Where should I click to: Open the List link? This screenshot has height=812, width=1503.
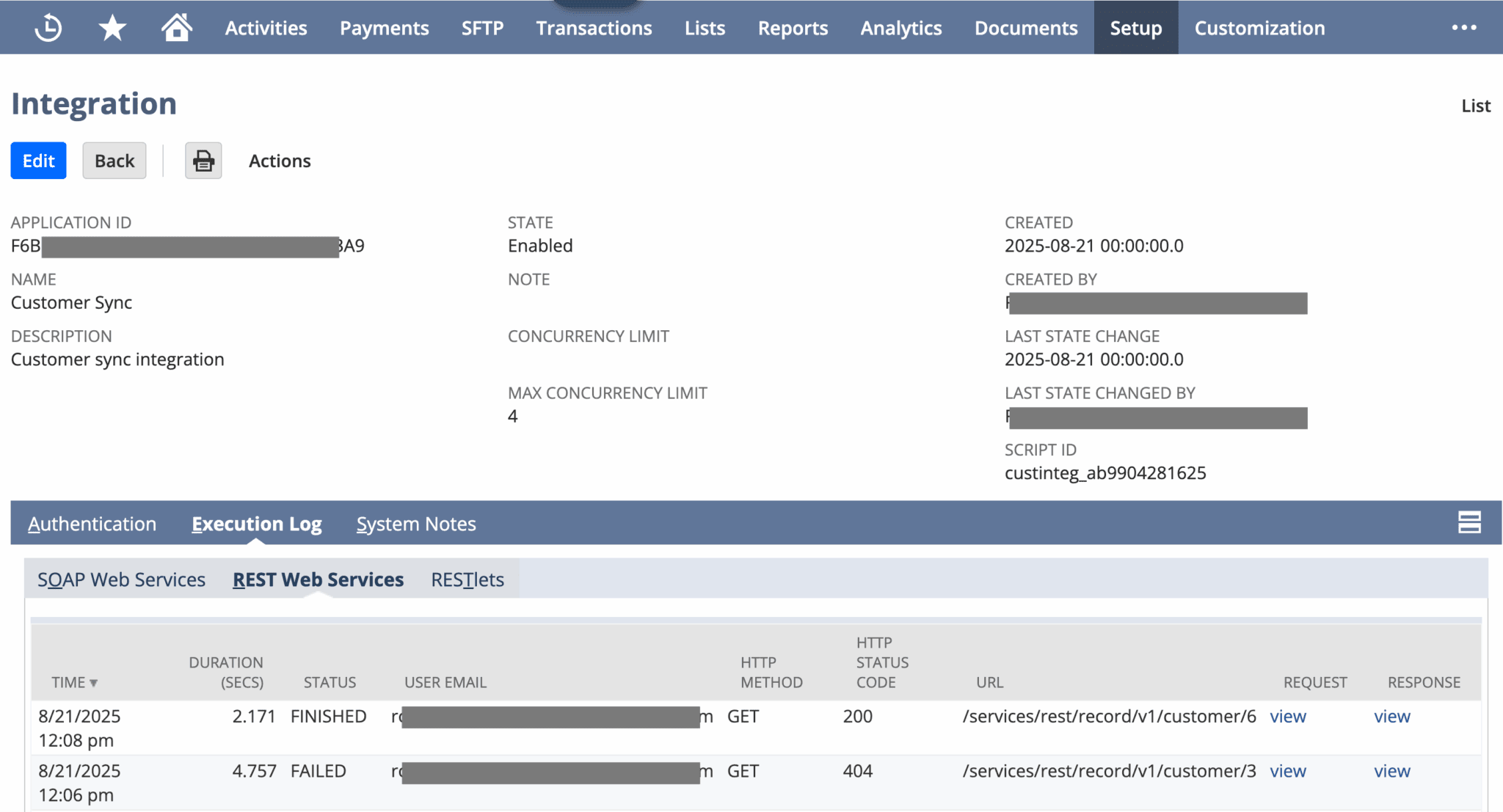(1474, 105)
